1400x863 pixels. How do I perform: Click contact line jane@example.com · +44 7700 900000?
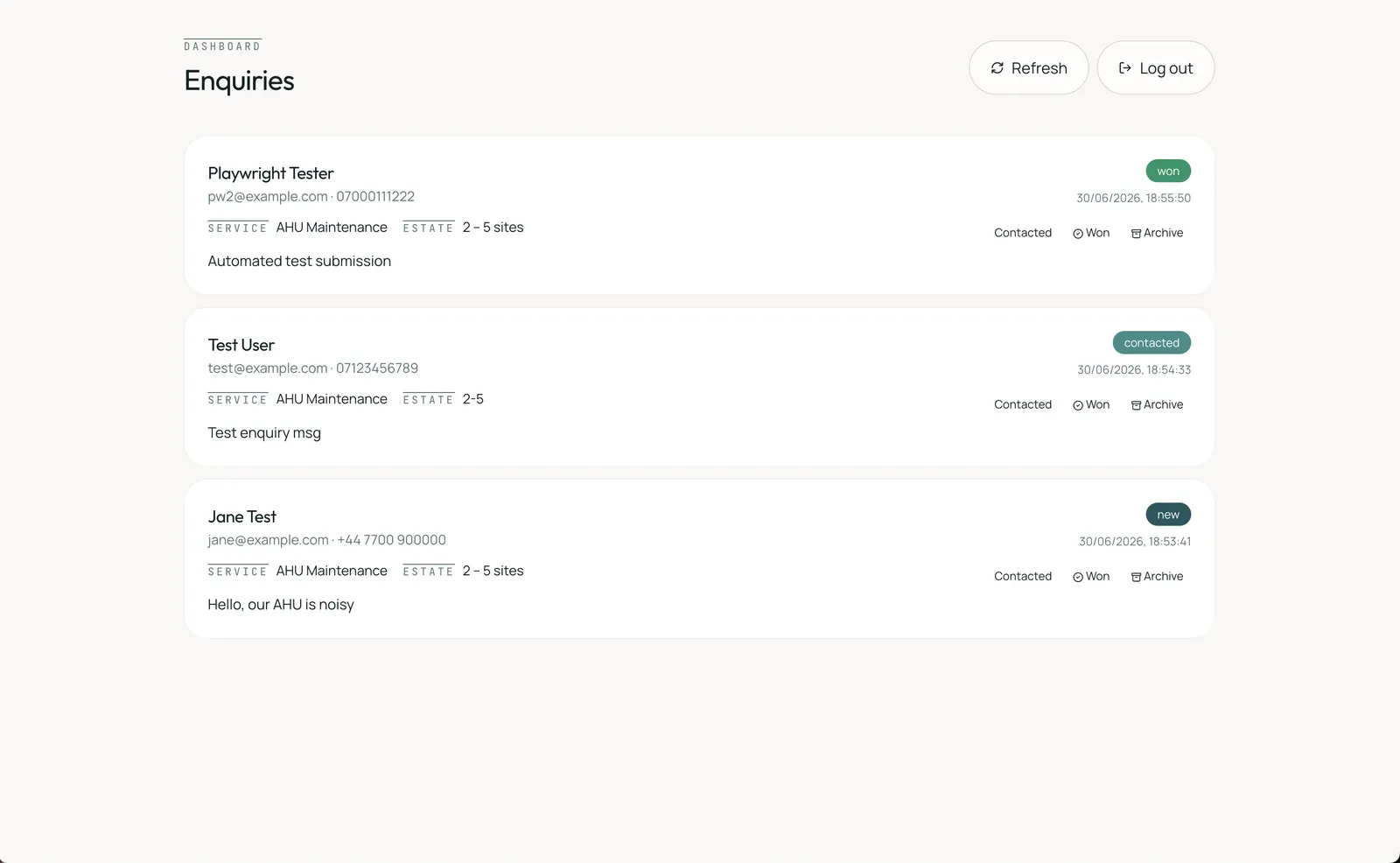pyautogui.click(x=326, y=540)
